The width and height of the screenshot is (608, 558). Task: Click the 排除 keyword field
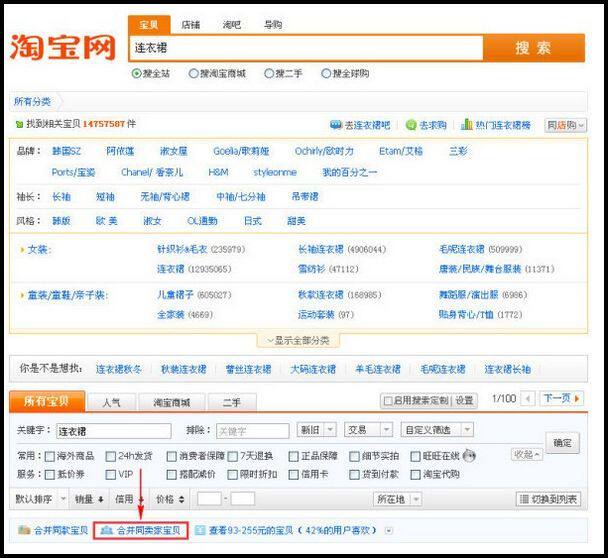[252, 431]
